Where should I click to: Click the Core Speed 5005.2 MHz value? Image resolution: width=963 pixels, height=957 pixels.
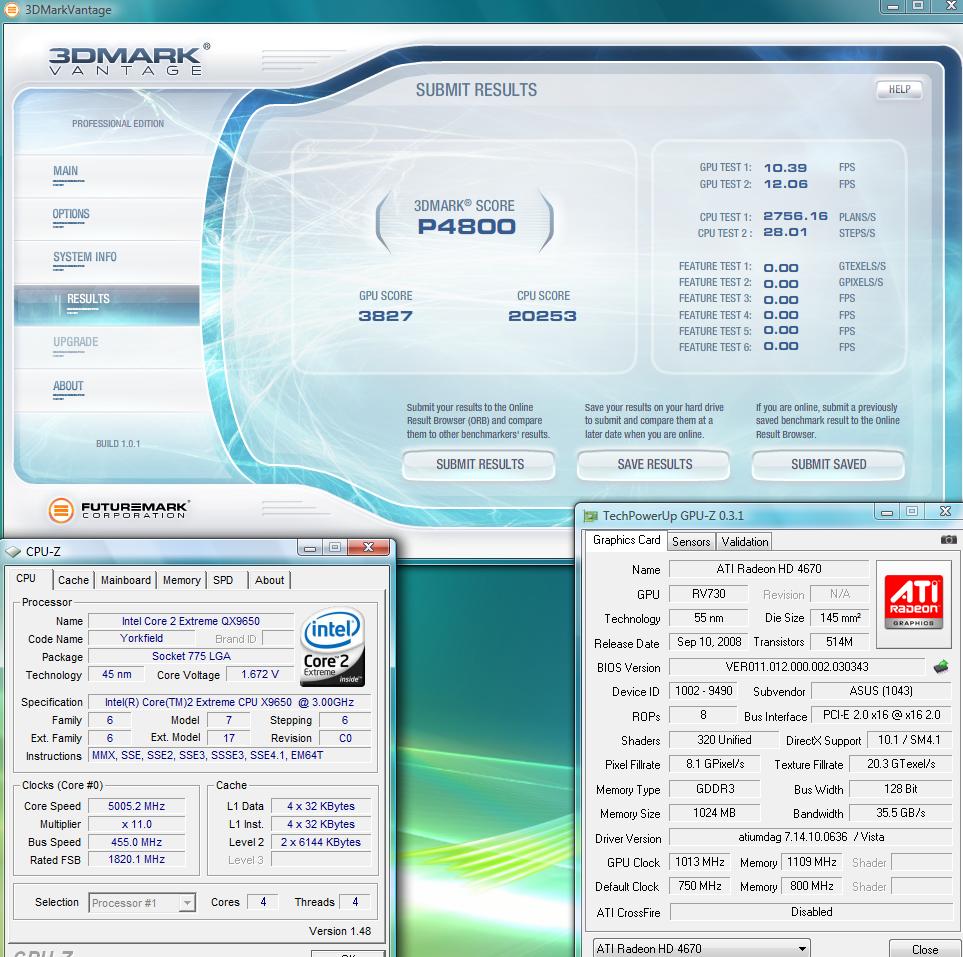point(136,806)
